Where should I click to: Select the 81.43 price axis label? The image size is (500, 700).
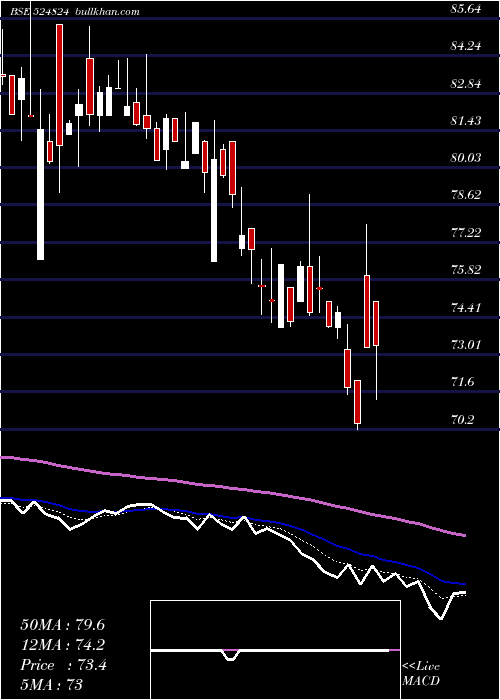tap(466, 120)
